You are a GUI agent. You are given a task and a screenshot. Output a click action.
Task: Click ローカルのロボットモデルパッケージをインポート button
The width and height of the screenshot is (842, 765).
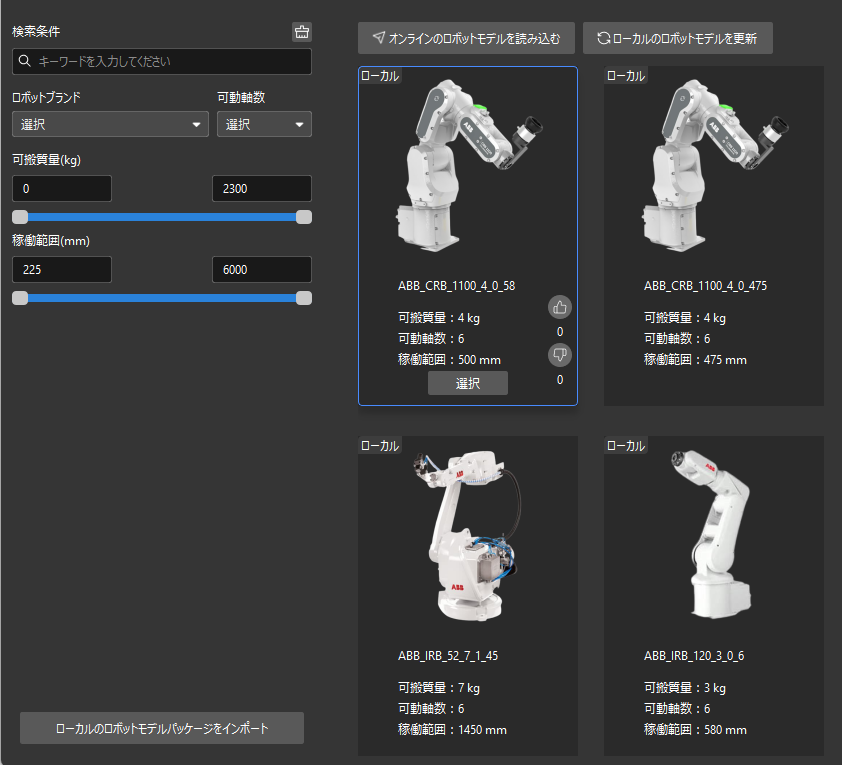162,728
